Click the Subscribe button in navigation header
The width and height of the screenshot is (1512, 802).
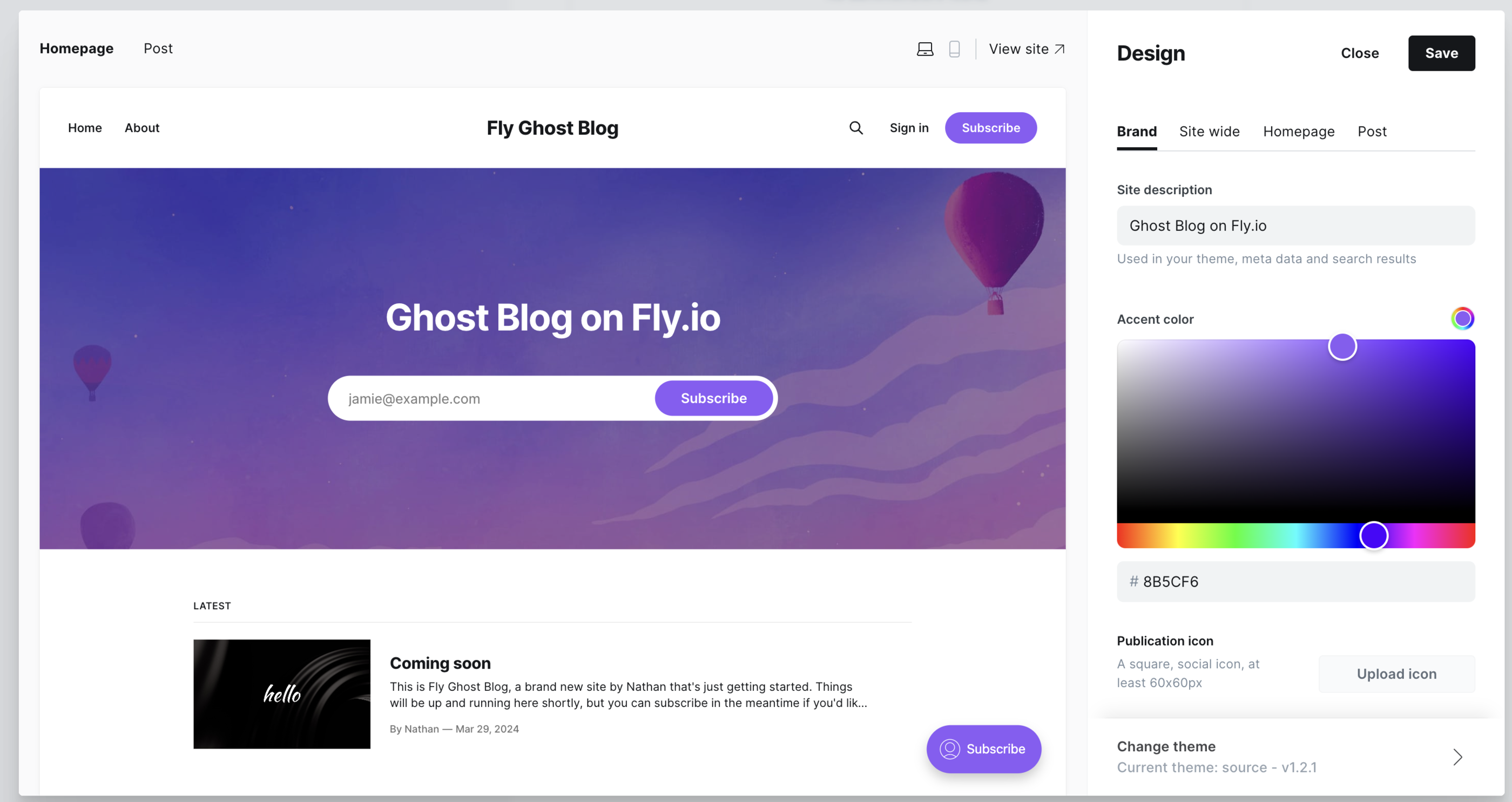coord(990,127)
